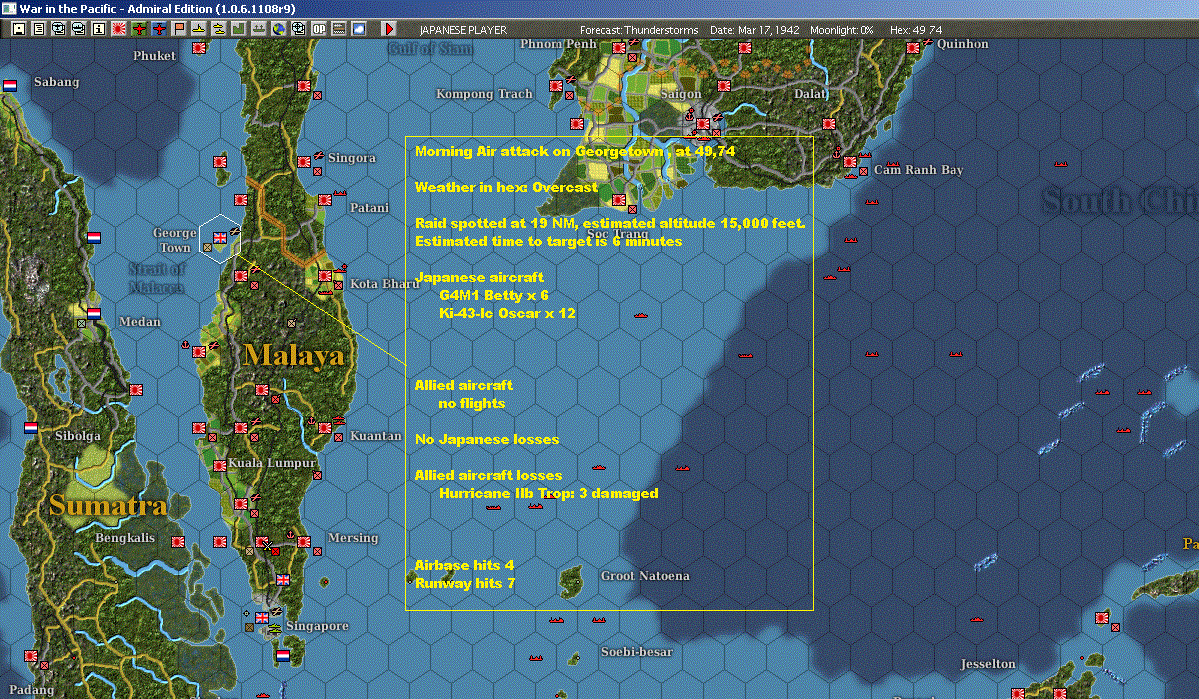
Task: Click the 'Runway hits 7' line
Action: (464, 584)
